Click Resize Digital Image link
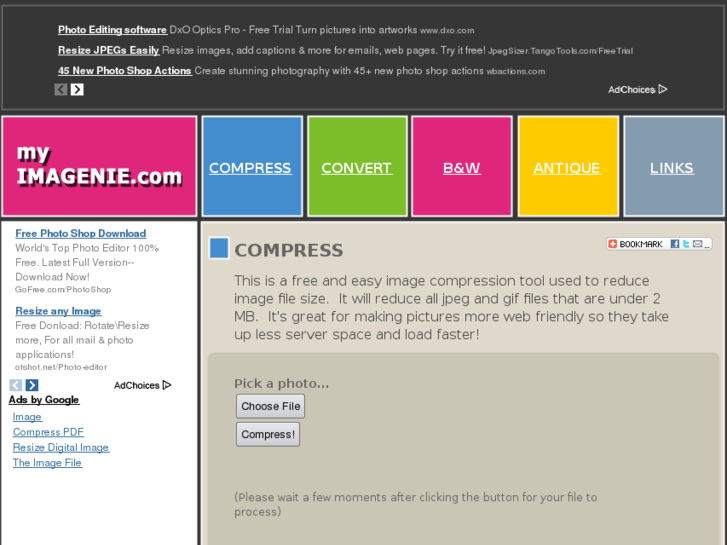 point(61,448)
